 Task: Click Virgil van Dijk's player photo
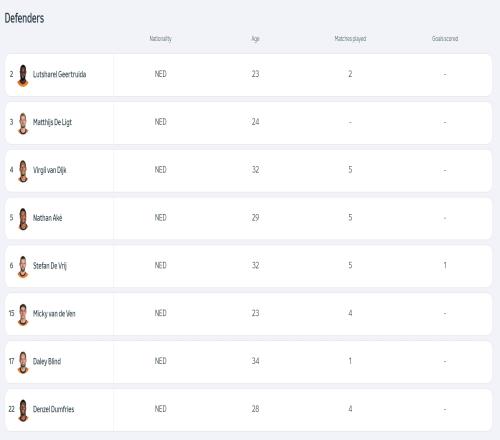[x=23, y=171]
